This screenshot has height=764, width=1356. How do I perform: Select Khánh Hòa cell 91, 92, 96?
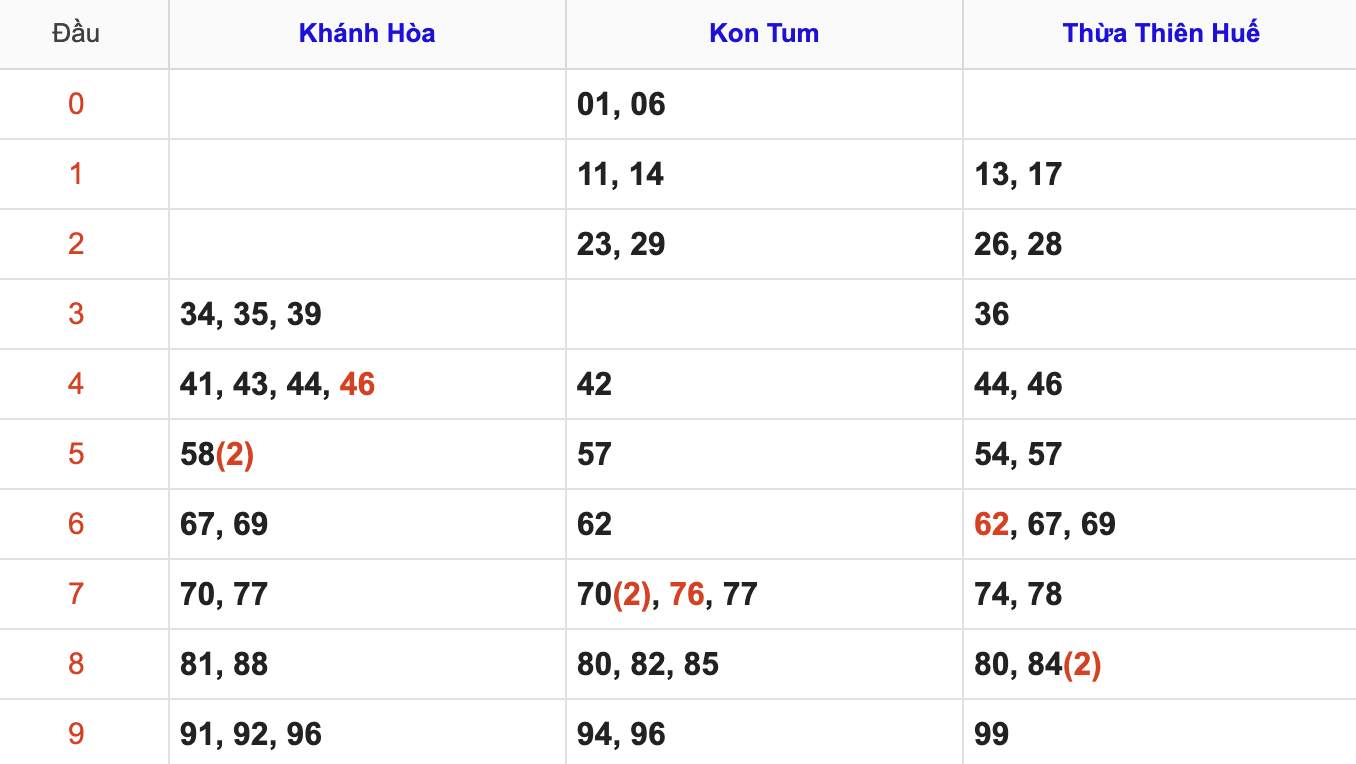[x=251, y=734]
